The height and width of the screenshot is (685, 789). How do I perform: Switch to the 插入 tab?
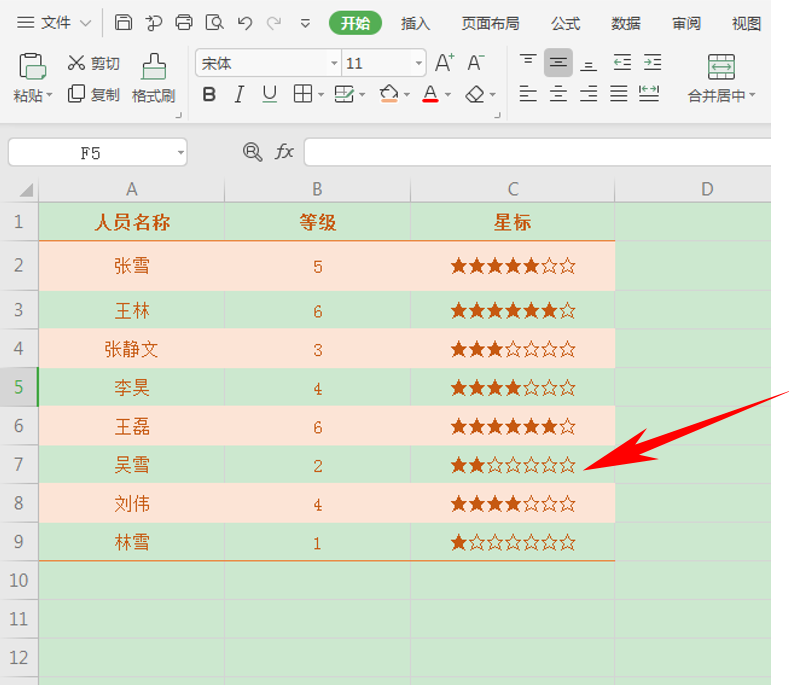(415, 23)
